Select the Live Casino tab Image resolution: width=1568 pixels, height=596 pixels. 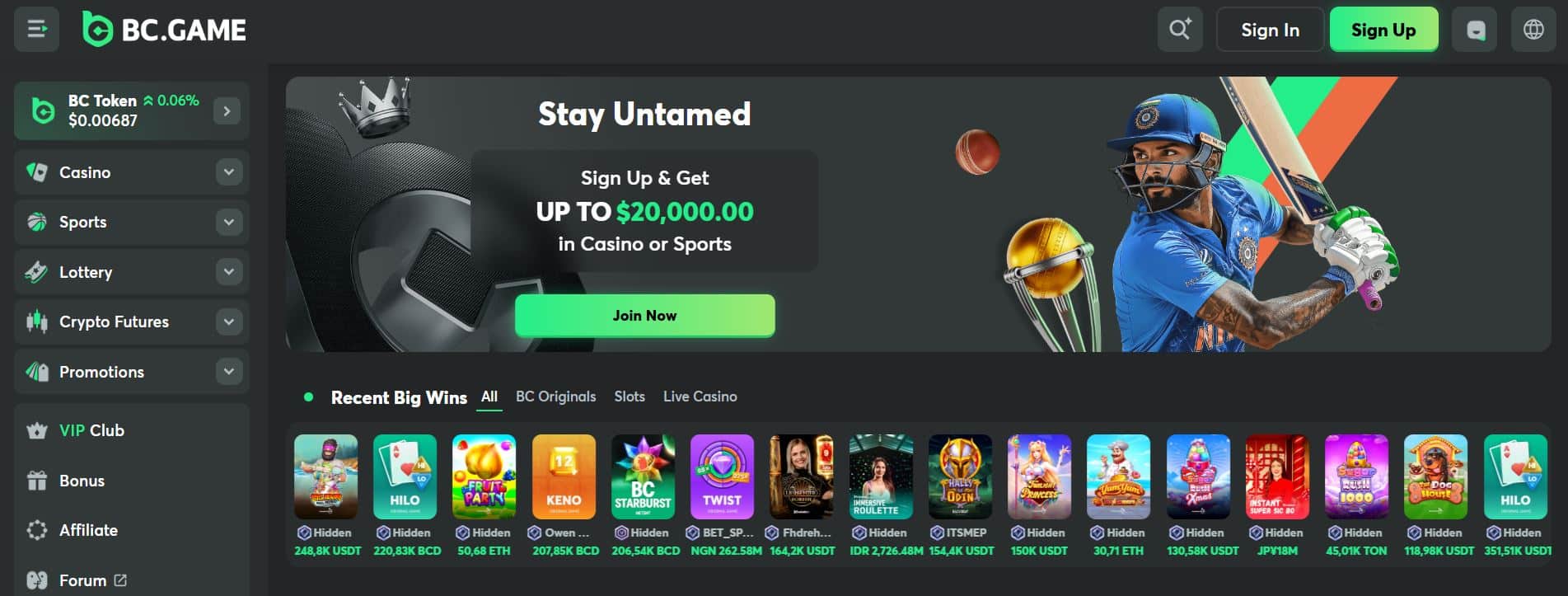tap(700, 397)
